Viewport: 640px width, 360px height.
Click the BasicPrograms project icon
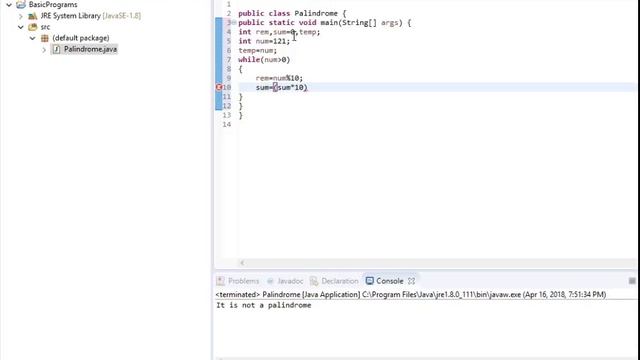[21, 4]
